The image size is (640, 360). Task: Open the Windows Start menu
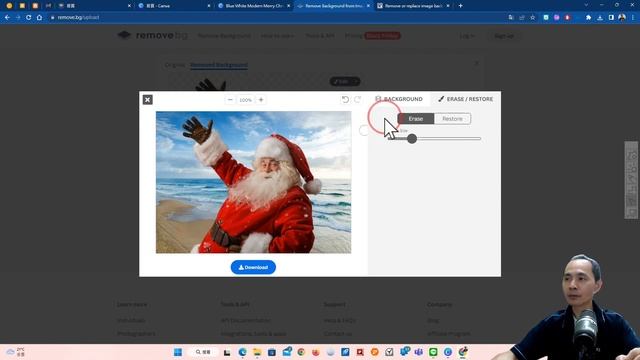point(178,352)
